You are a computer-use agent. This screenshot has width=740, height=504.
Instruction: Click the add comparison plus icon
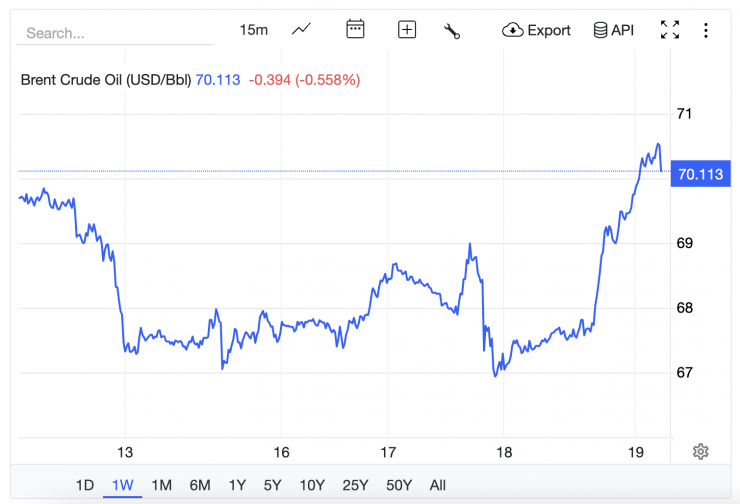[407, 30]
